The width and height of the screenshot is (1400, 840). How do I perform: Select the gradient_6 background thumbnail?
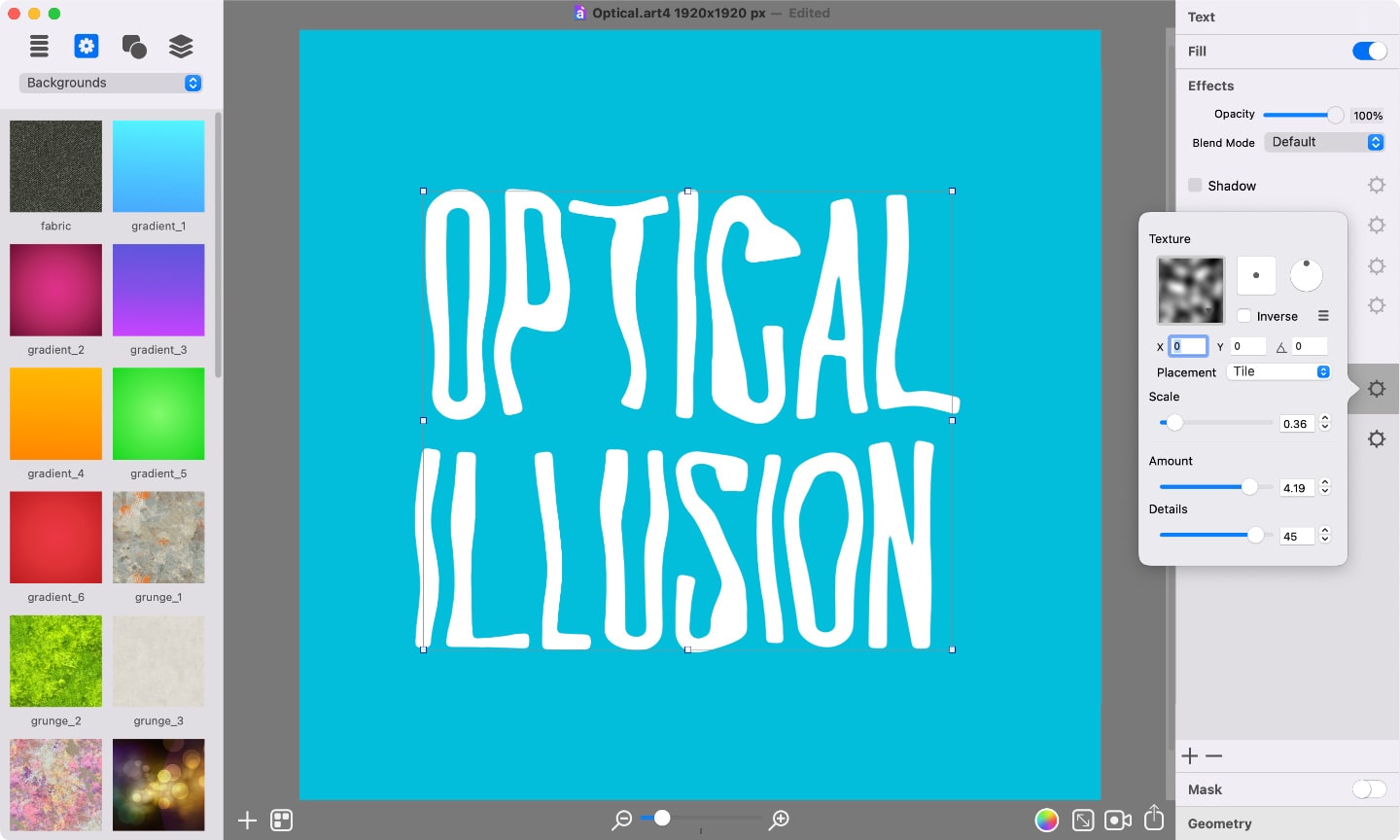pos(55,537)
